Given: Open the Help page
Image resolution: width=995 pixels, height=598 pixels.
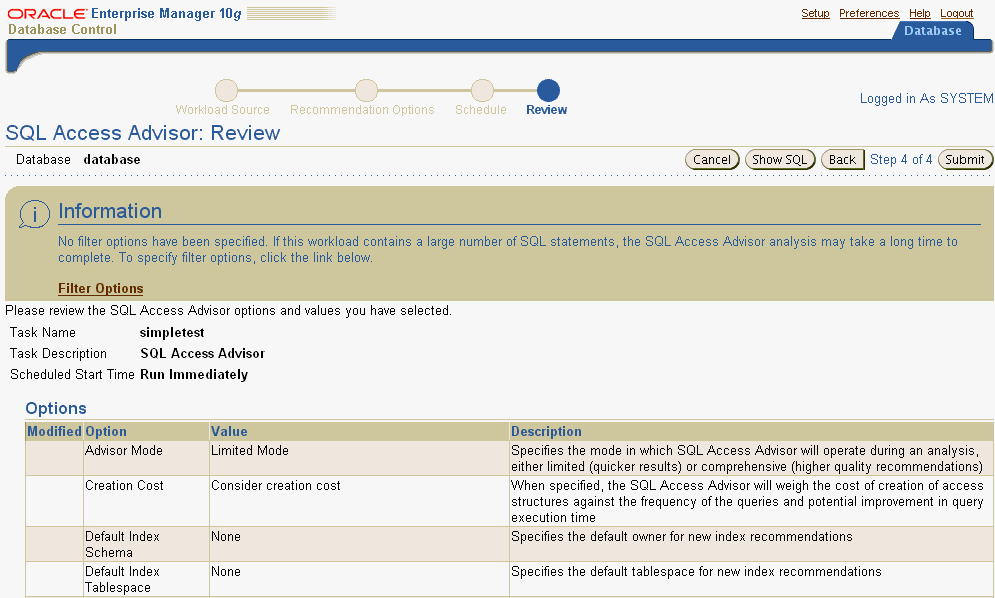Looking at the screenshot, I should (919, 13).
